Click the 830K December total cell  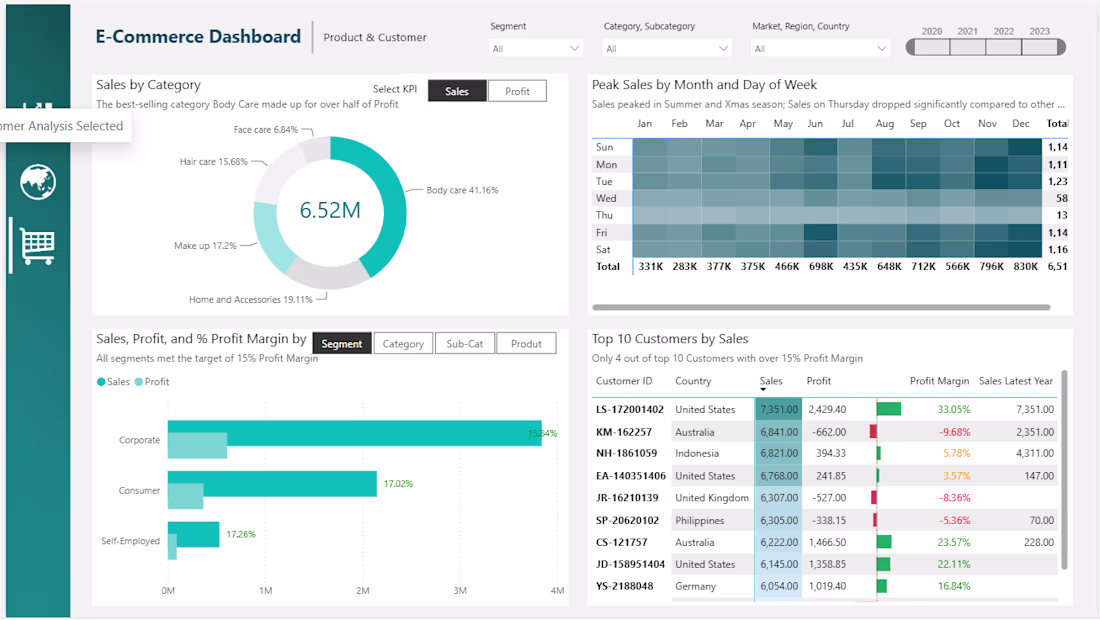(1026, 267)
